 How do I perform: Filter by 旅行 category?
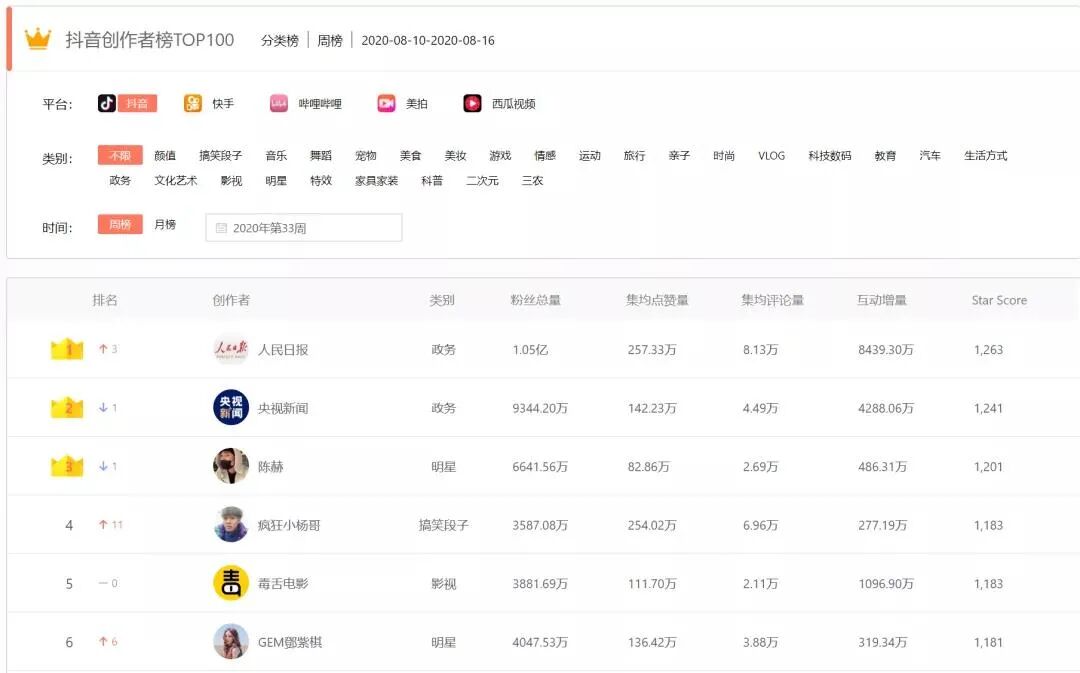point(634,156)
